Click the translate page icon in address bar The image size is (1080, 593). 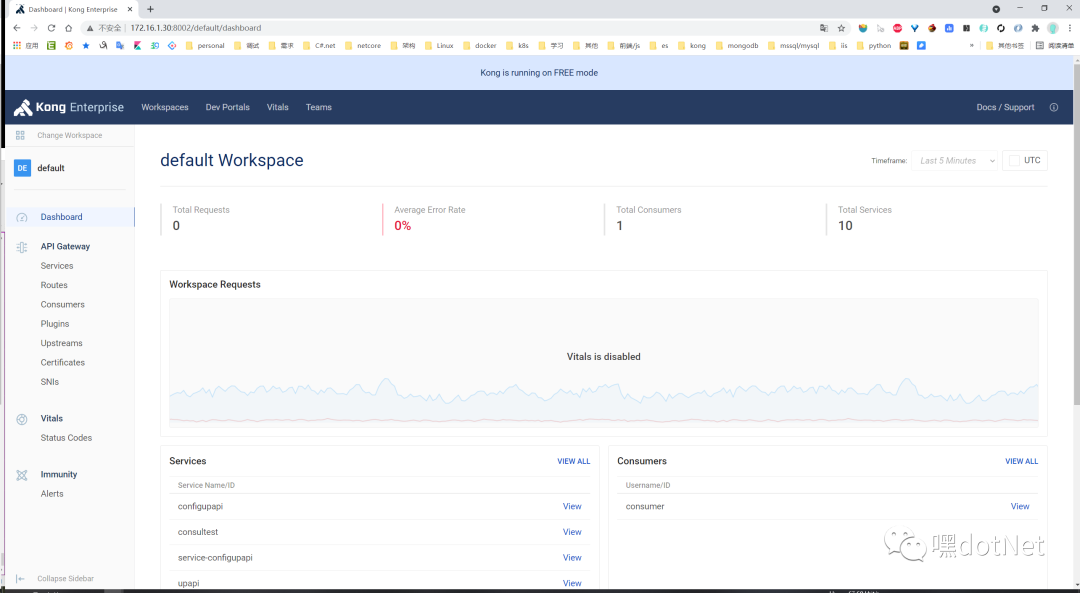[824, 28]
